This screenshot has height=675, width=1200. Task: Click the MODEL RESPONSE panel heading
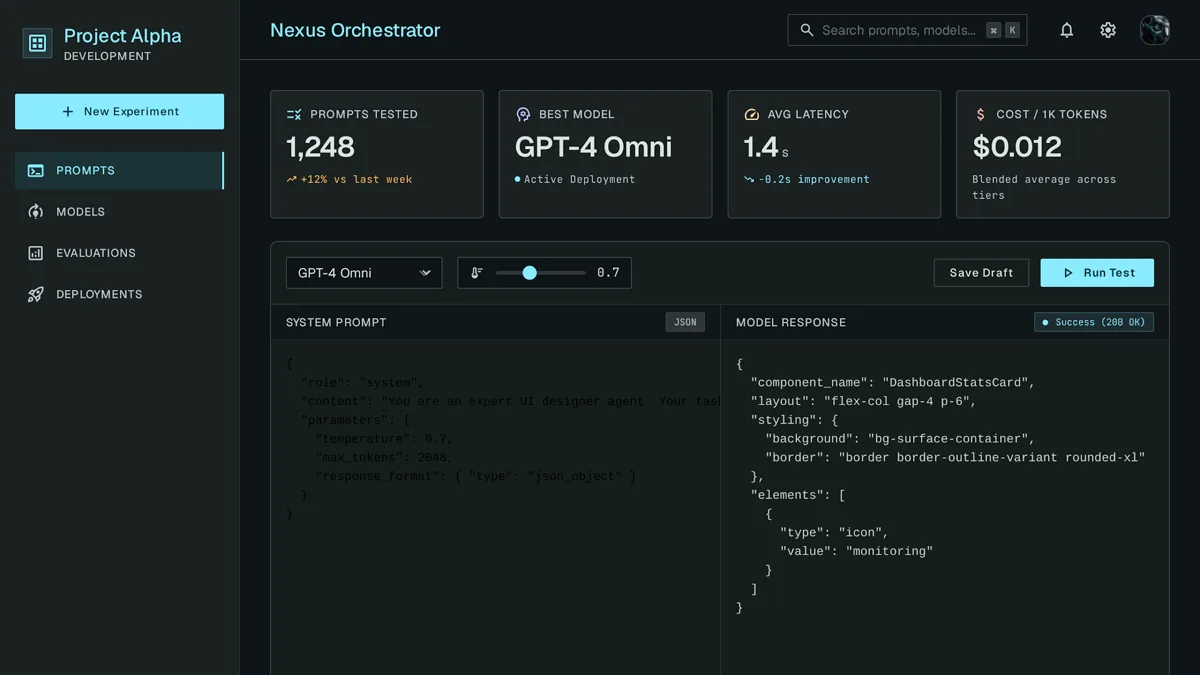point(791,322)
